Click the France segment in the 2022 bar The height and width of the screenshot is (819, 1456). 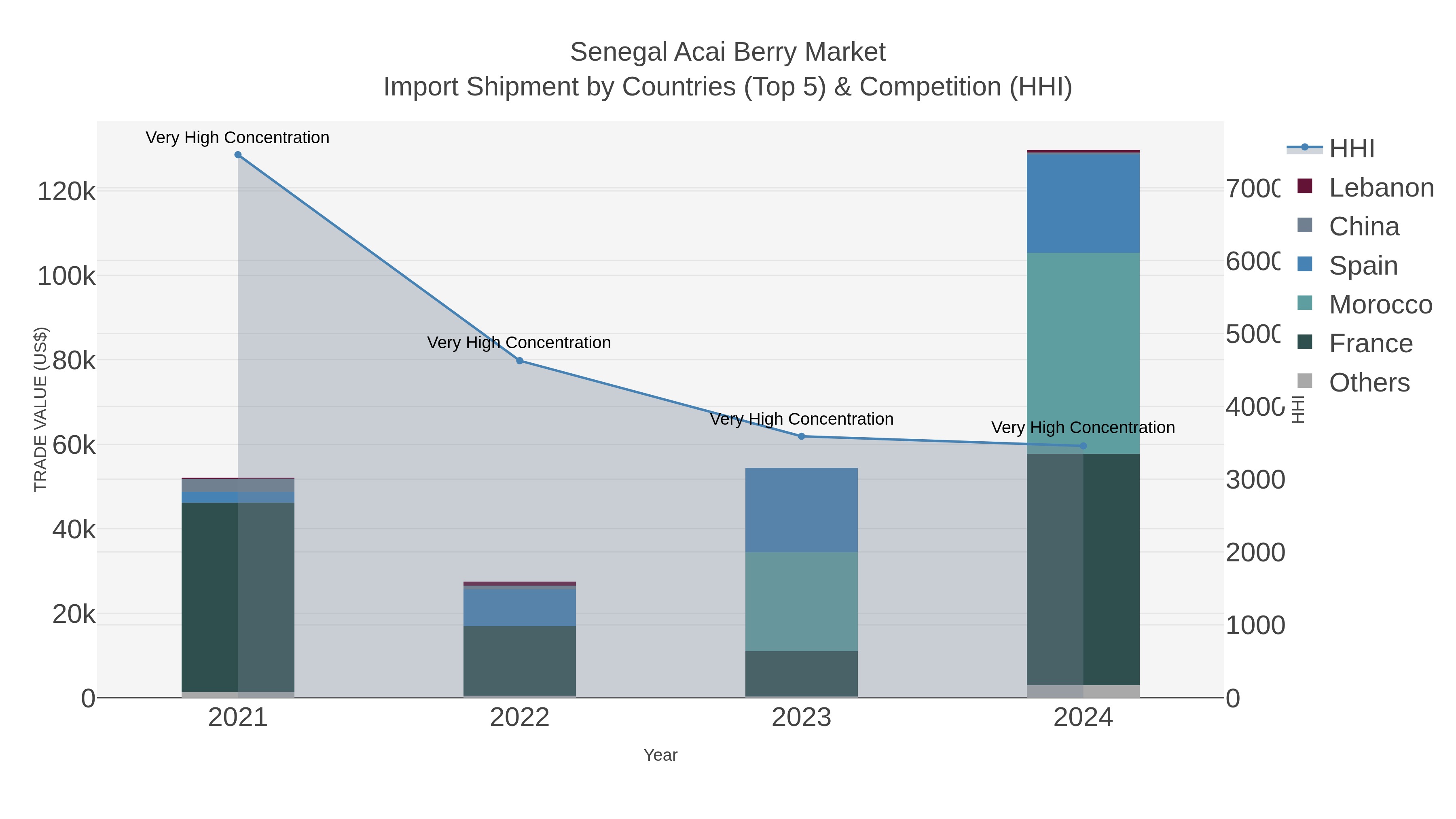[519, 661]
